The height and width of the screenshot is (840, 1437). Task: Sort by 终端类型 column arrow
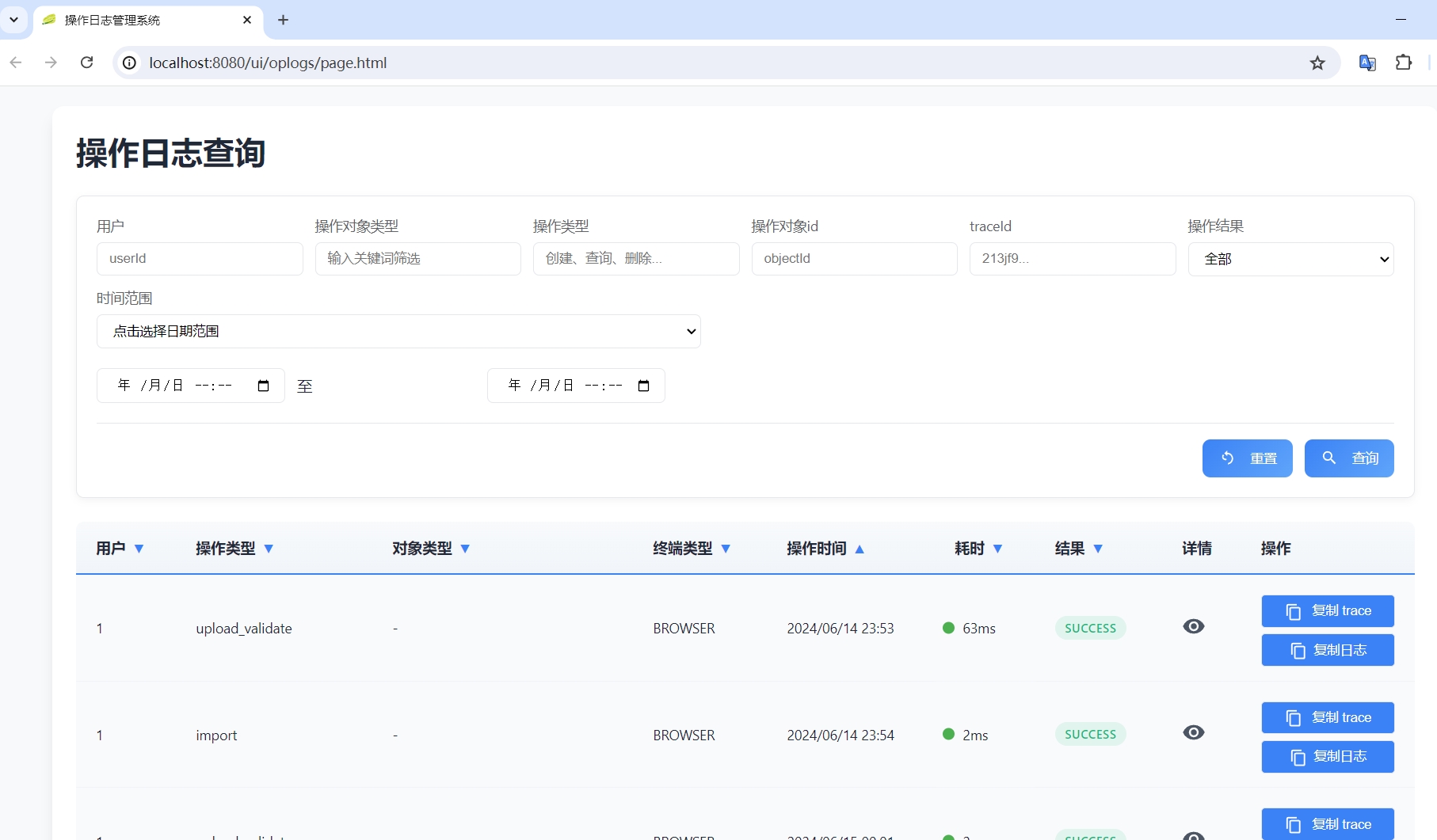tap(726, 549)
